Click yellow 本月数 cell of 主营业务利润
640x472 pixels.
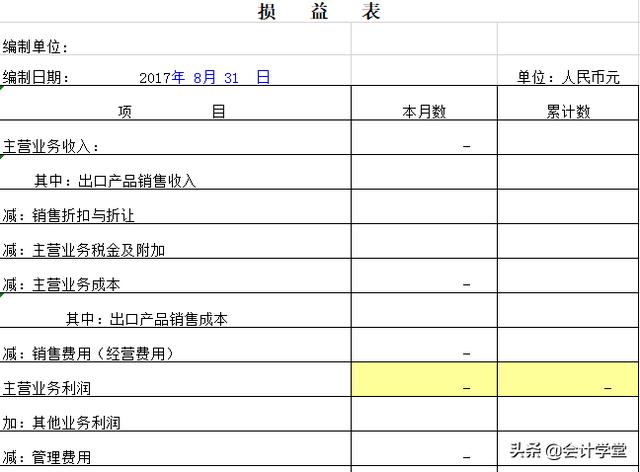424,379
